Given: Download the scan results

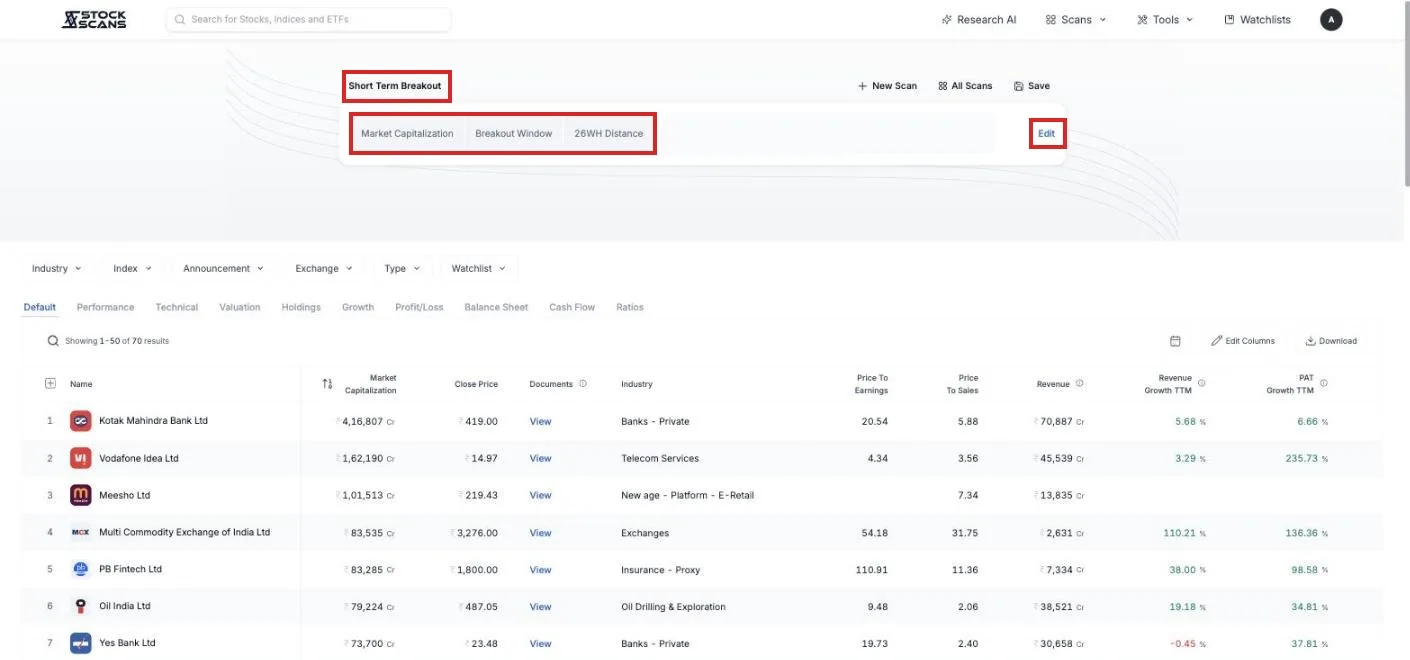Looking at the screenshot, I should (1331, 341).
